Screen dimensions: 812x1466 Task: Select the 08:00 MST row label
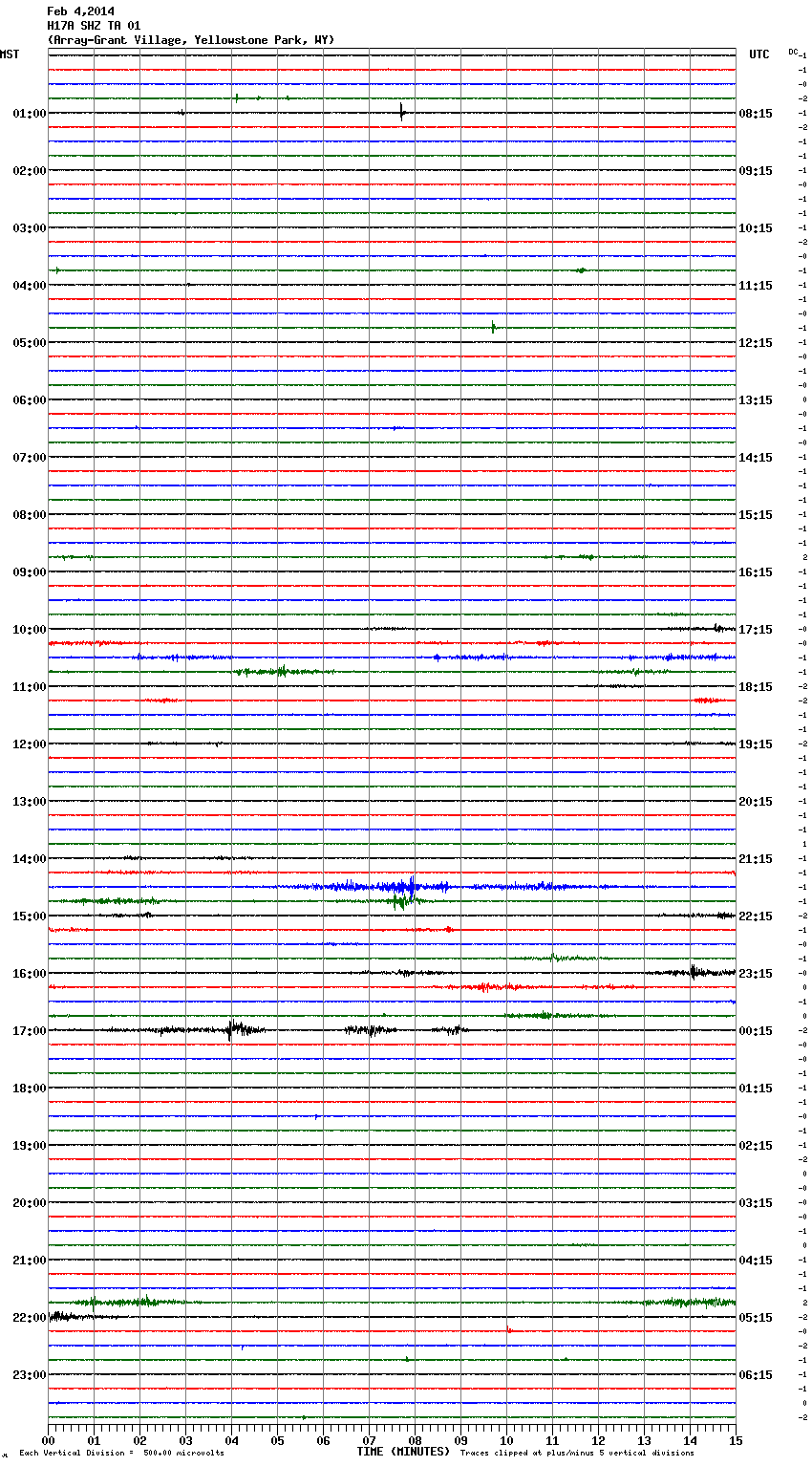pyautogui.click(x=29, y=515)
